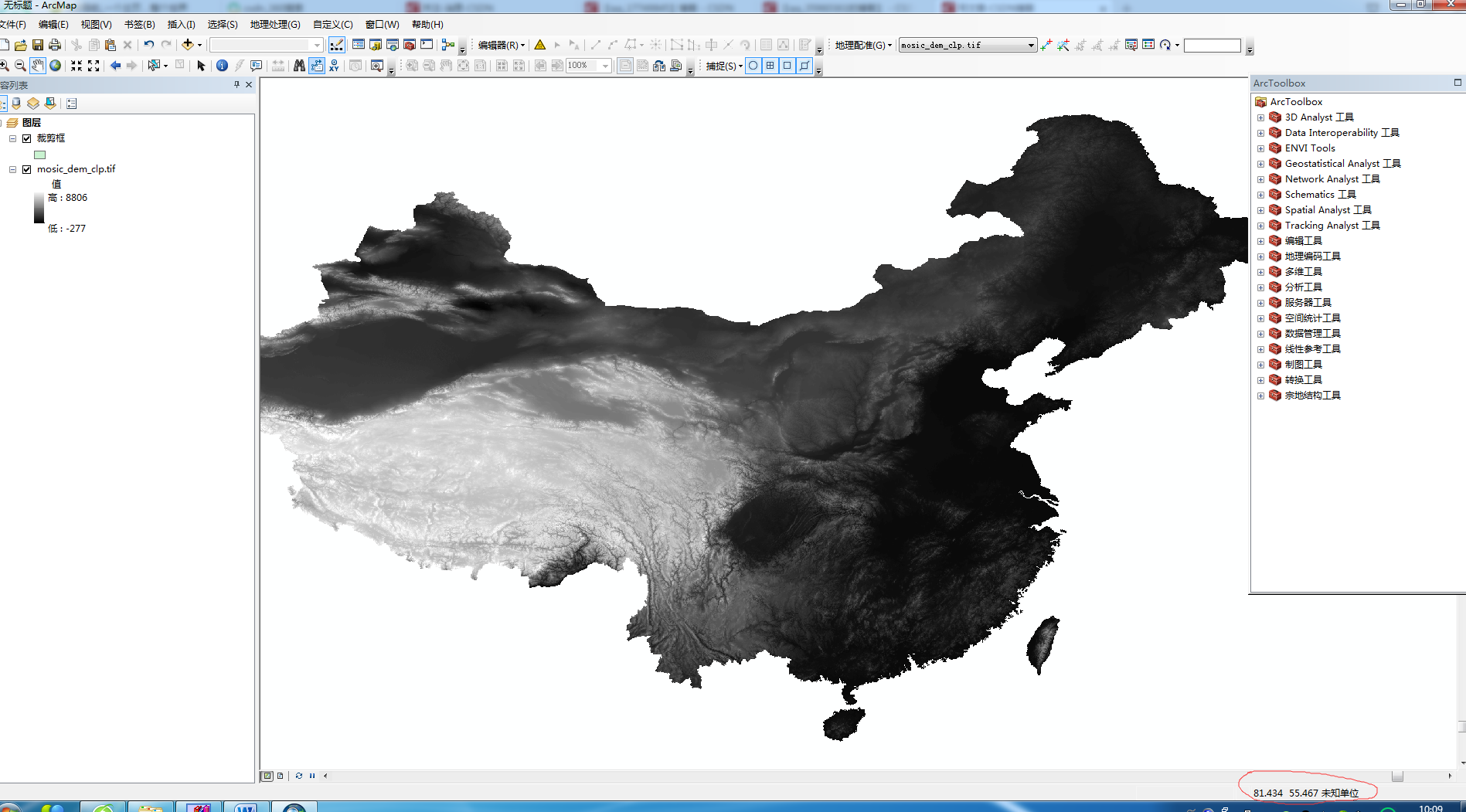This screenshot has height=812, width=1466.
Task: Select the Pan hand tool
Action: coord(38,66)
